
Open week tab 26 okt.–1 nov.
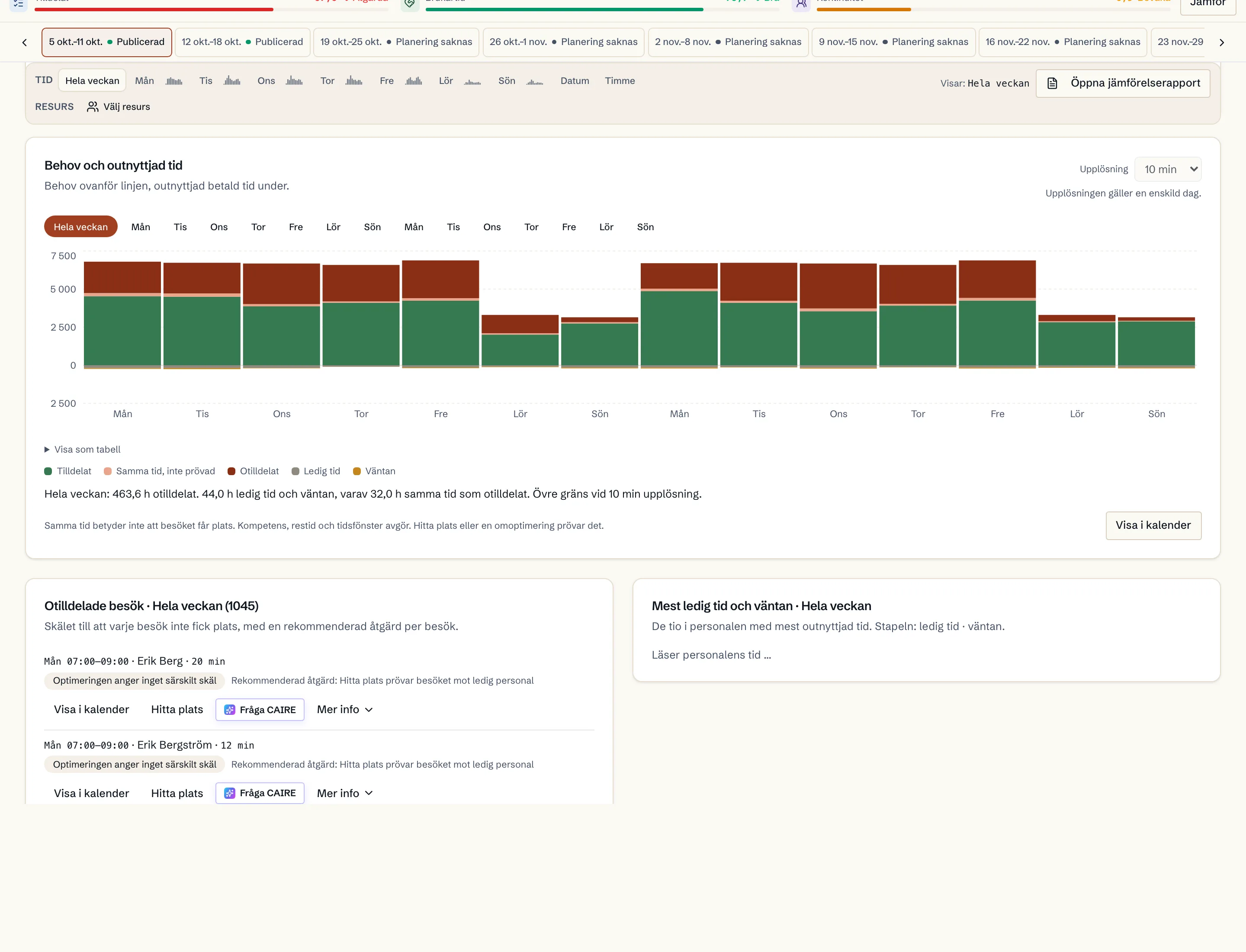[x=563, y=42]
